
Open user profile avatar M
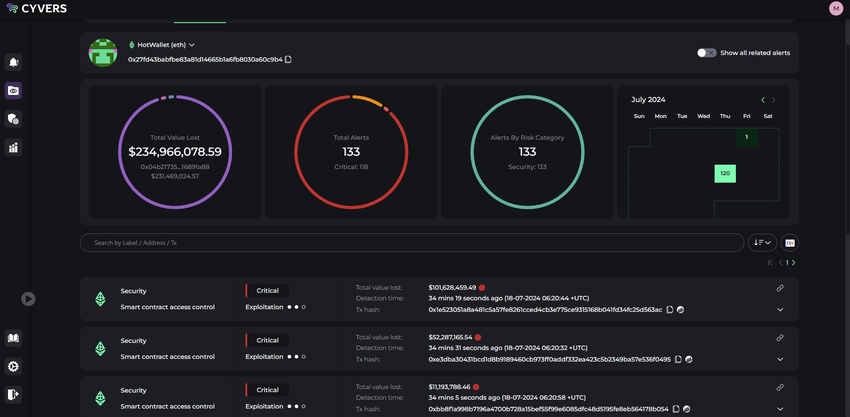pyautogui.click(x=836, y=8)
